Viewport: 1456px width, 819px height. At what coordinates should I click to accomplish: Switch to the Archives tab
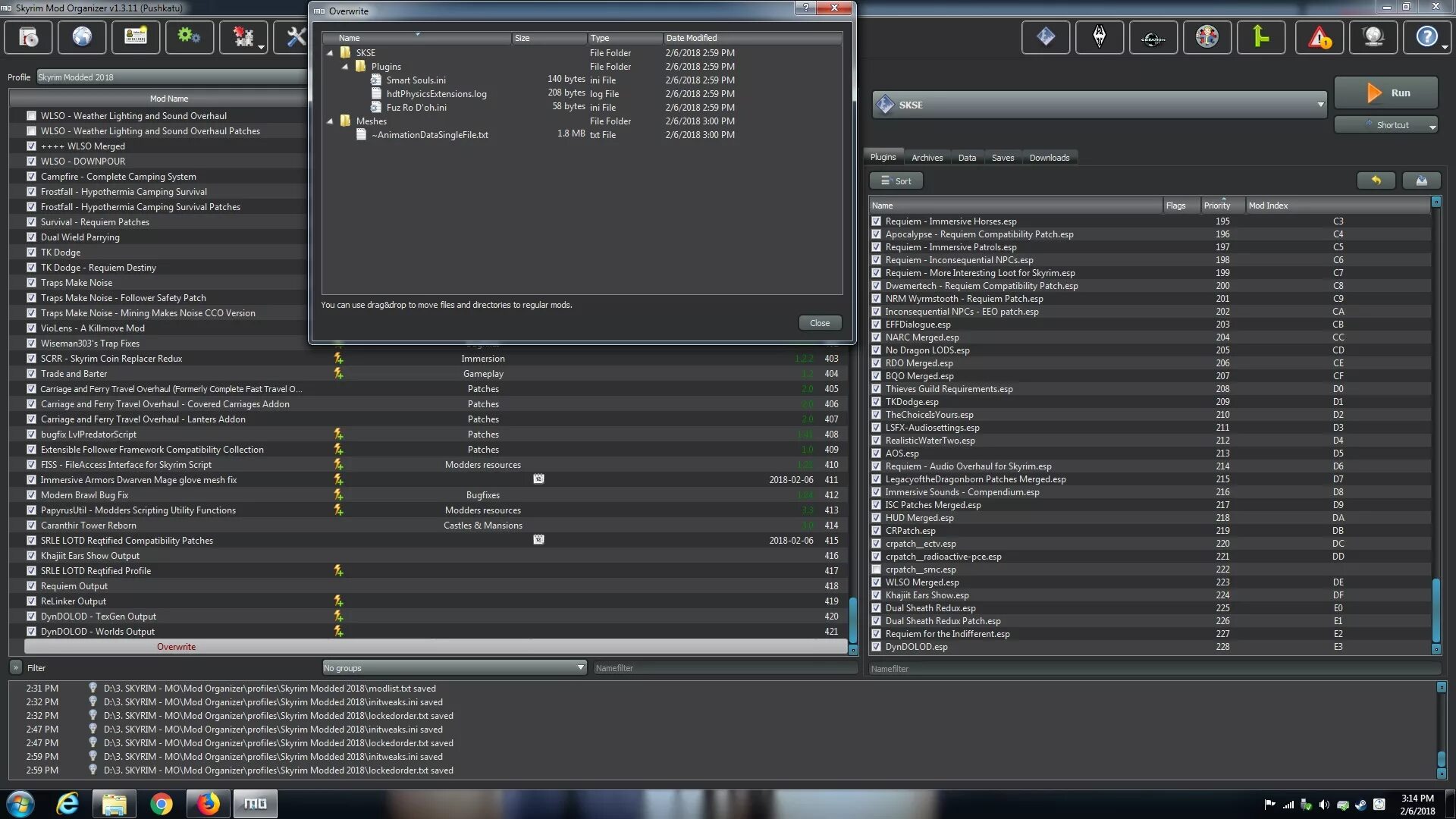[x=927, y=158]
